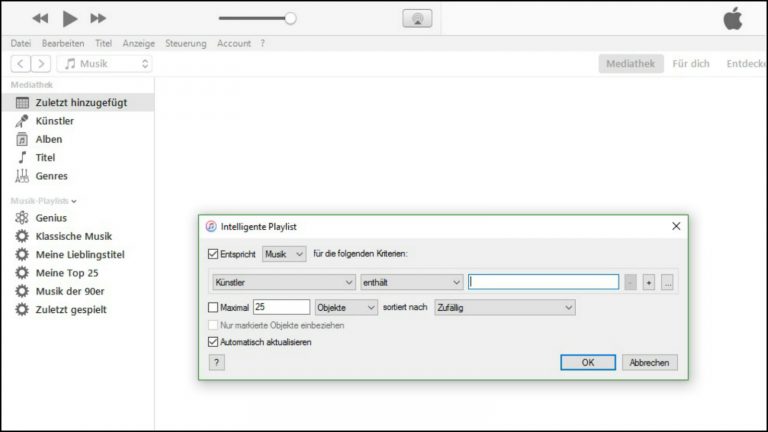Click the add rule plus icon
This screenshot has width=768, height=432.
tap(648, 283)
